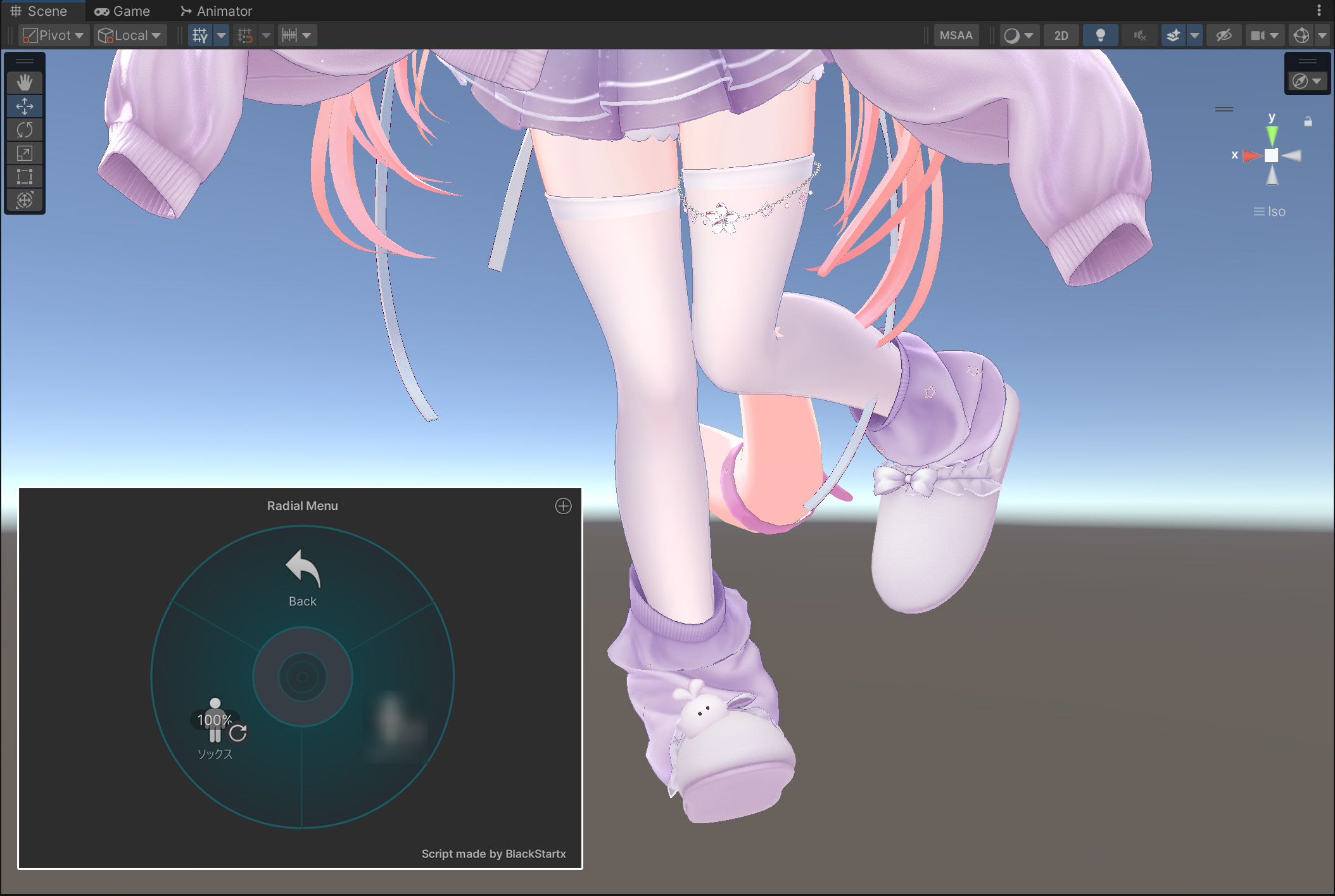Image resolution: width=1335 pixels, height=896 pixels.
Task: Select the Rect transform tool
Action: pyautogui.click(x=25, y=177)
